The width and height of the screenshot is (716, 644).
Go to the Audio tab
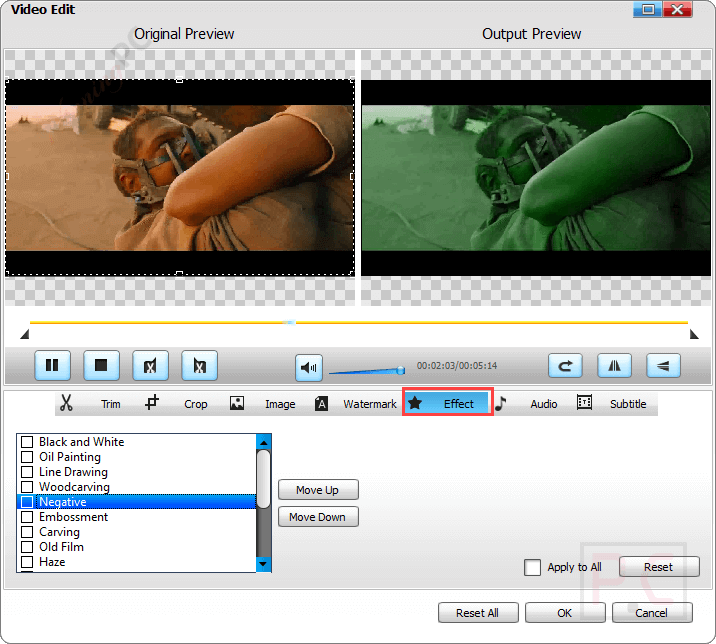point(543,404)
